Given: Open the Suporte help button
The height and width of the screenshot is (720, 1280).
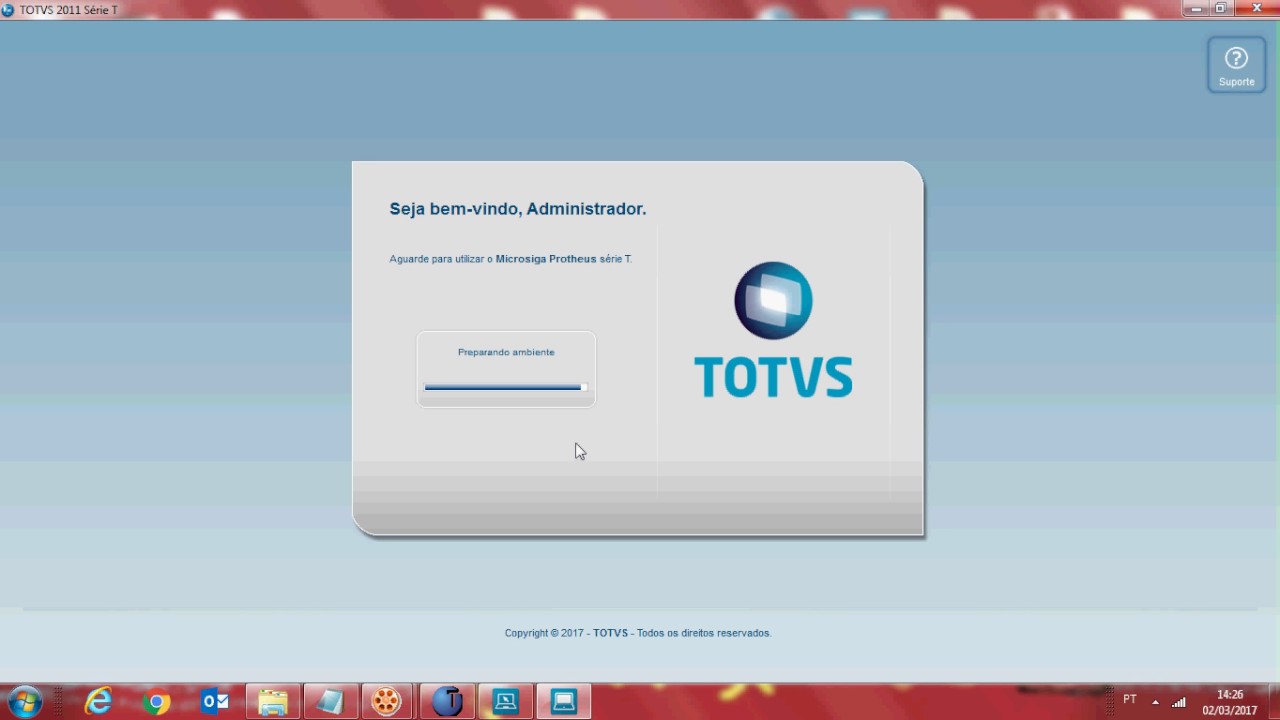Looking at the screenshot, I should pyautogui.click(x=1236, y=65).
